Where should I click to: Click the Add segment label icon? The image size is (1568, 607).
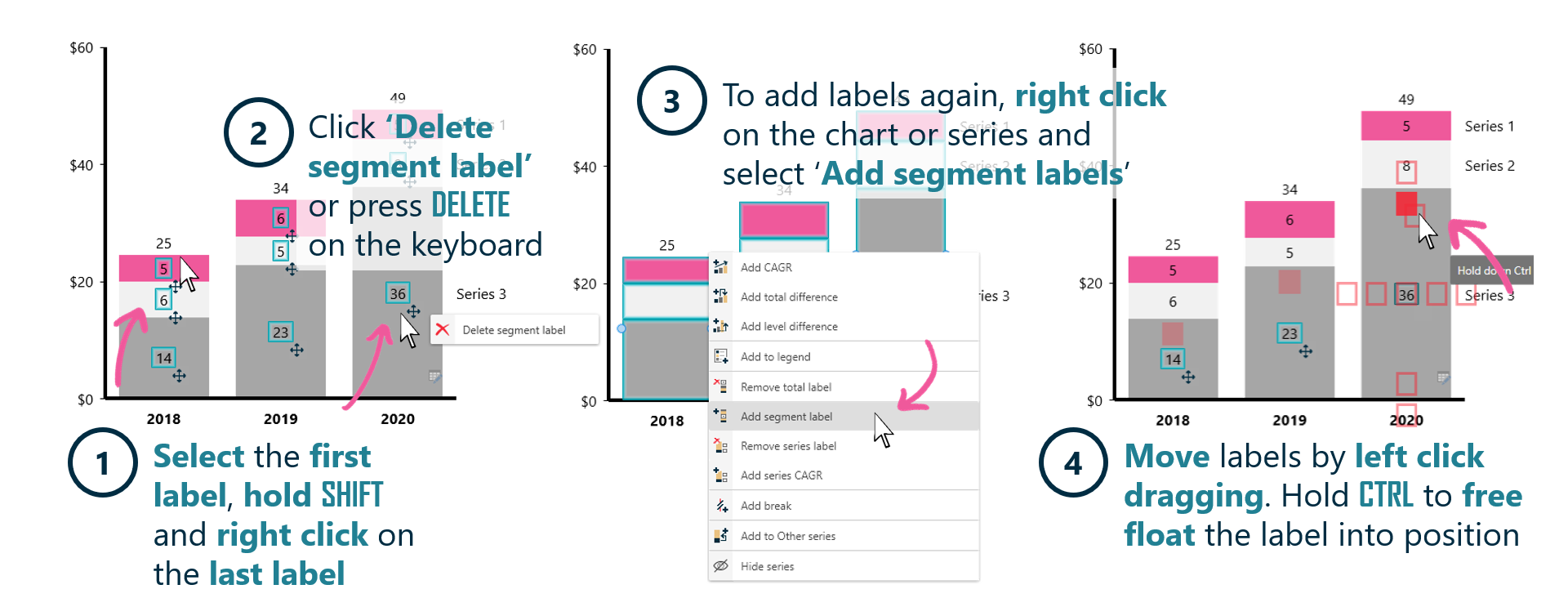click(x=719, y=417)
